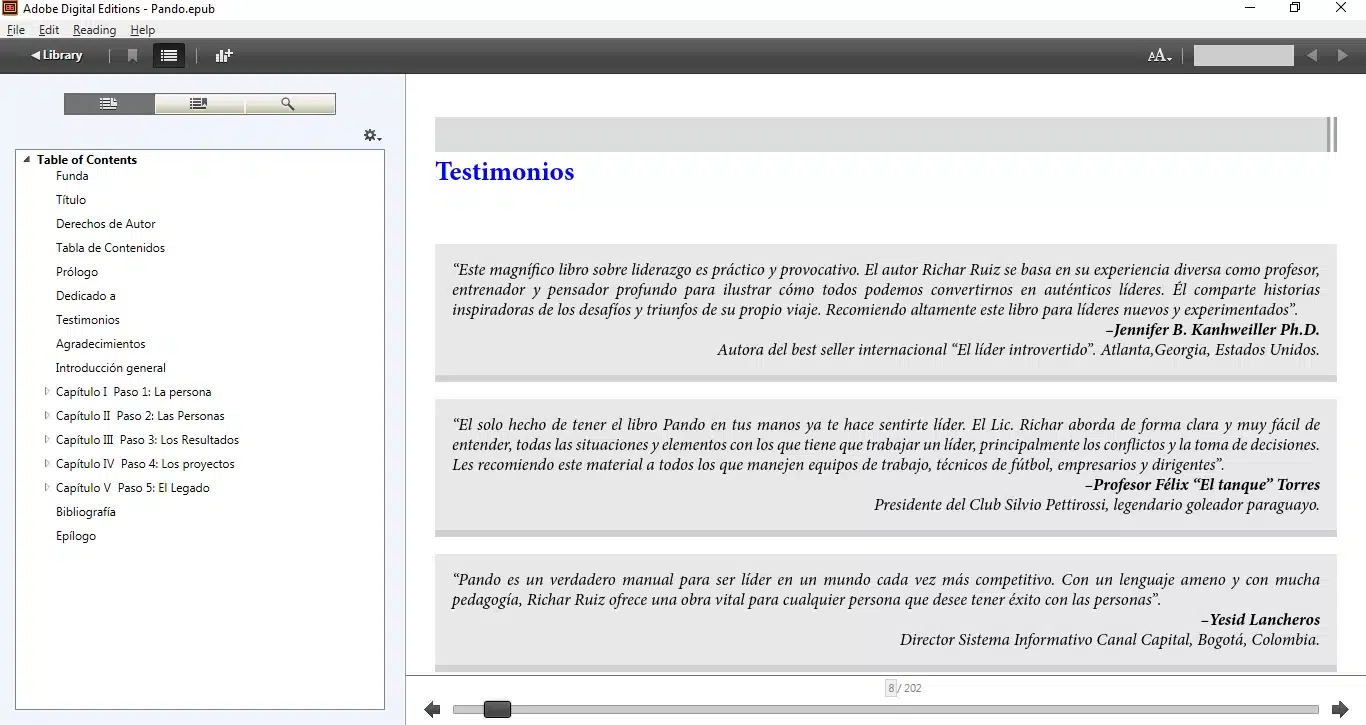
Task: Add a bookmark with the bookmark icon
Action: [132, 56]
